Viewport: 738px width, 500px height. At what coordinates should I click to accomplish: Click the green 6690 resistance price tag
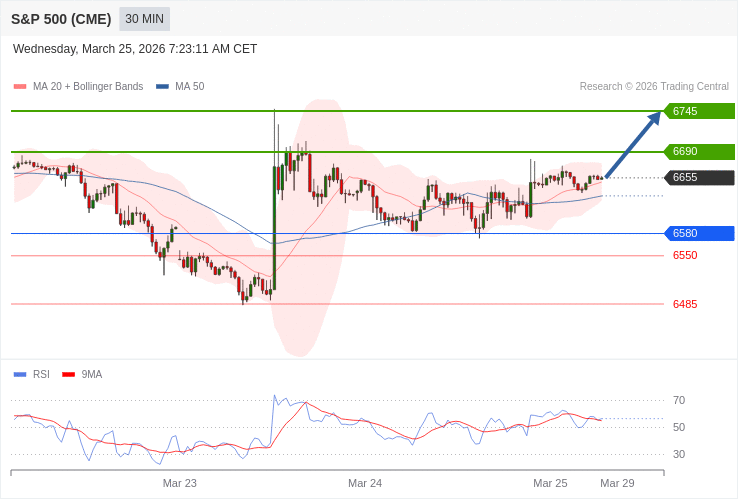tap(699, 152)
